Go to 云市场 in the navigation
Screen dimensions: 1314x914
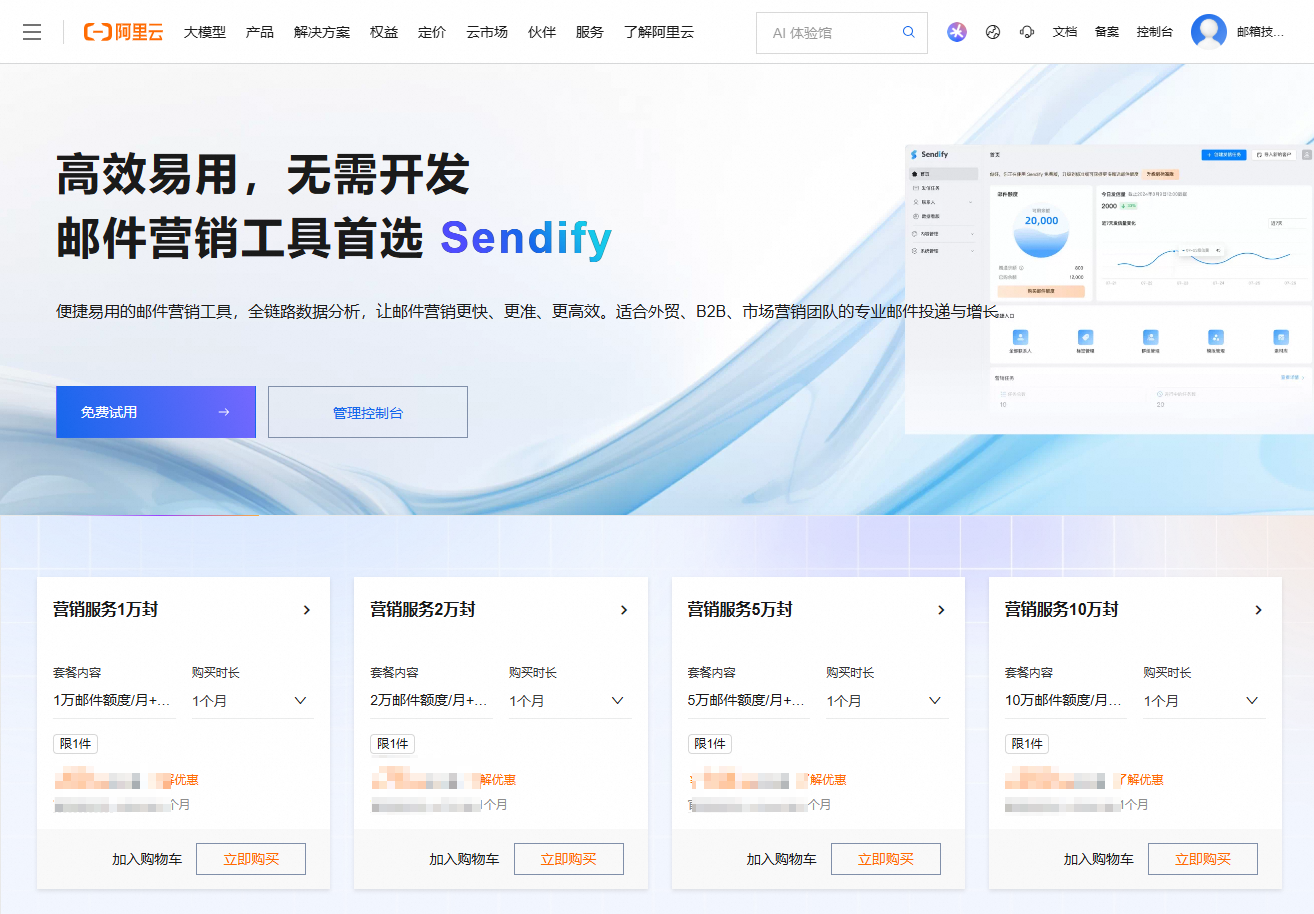tap(487, 32)
